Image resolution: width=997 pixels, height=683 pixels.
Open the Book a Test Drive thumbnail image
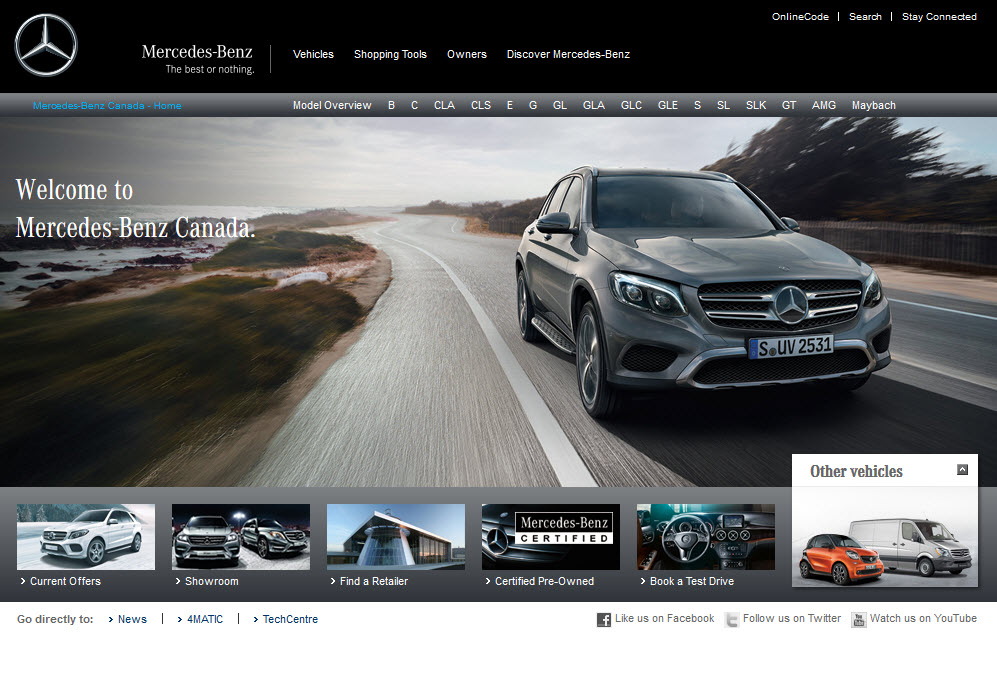coord(706,537)
